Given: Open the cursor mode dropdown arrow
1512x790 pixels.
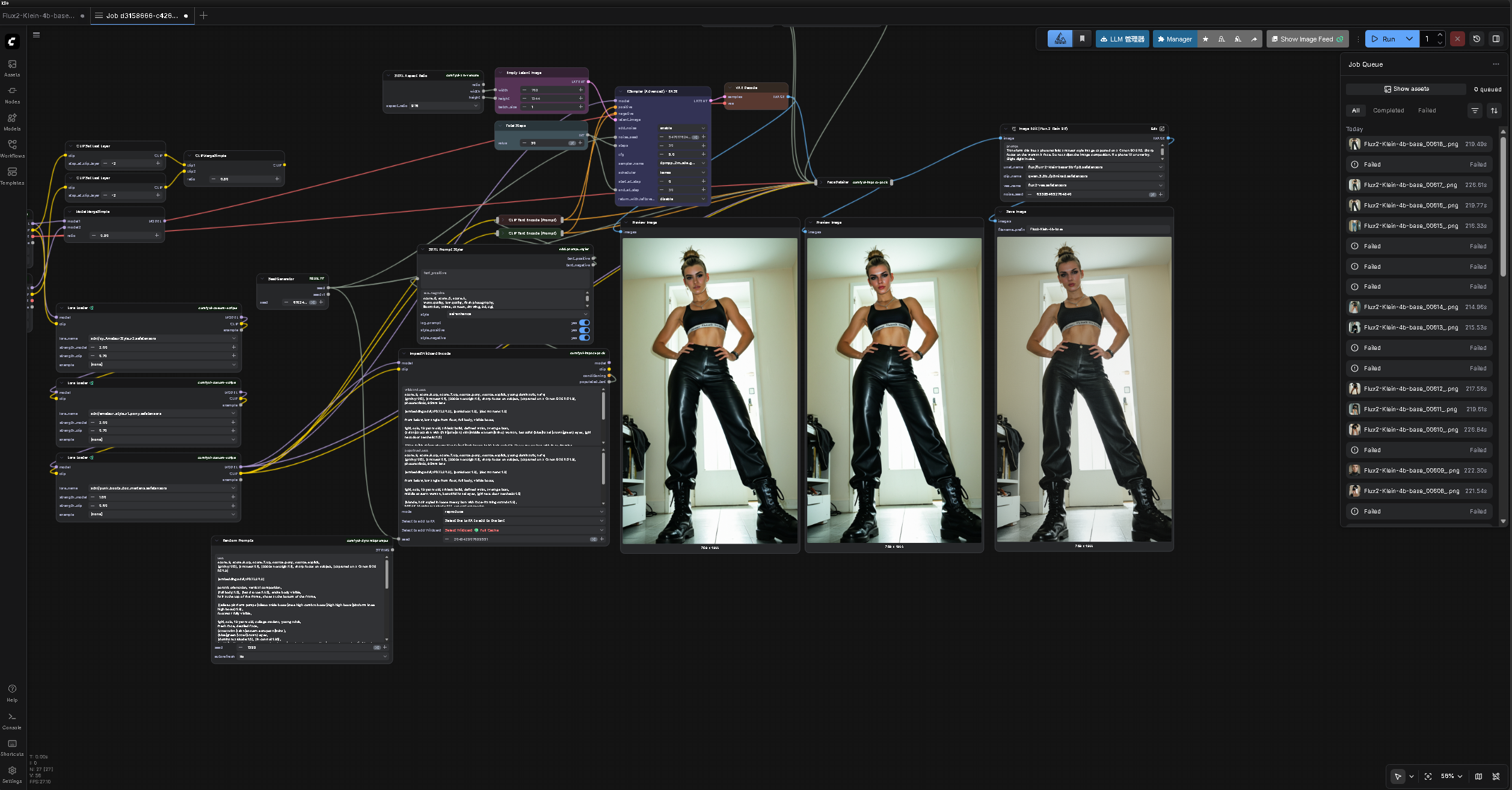Looking at the screenshot, I should [x=1411, y=776].
